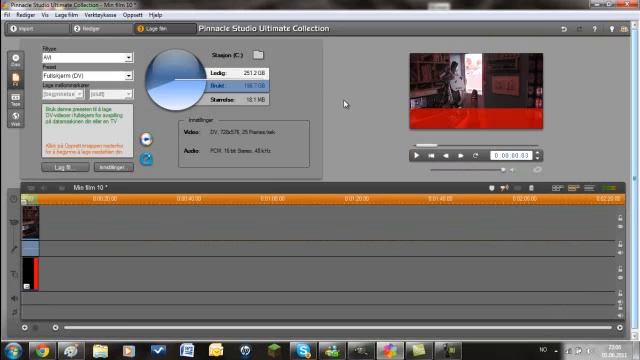The width and height of the screenshot is (640, 360).
Task: Click the clock icon left of timescale
Action: tap(13, 199)
